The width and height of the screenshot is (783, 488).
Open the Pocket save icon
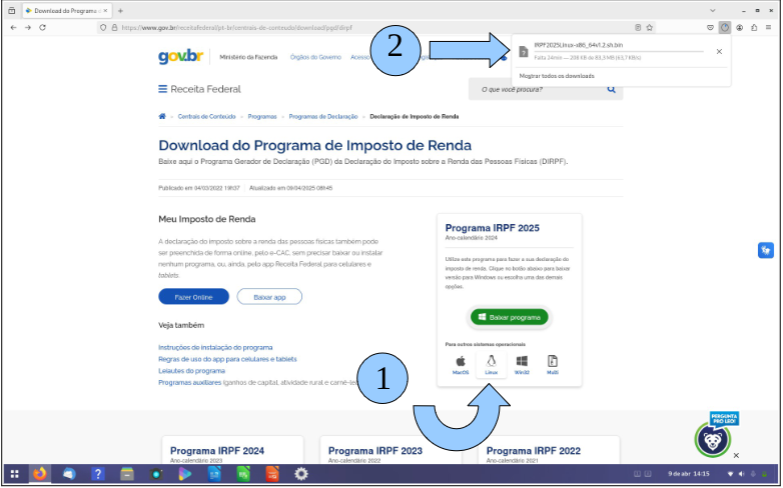(710, 27)
